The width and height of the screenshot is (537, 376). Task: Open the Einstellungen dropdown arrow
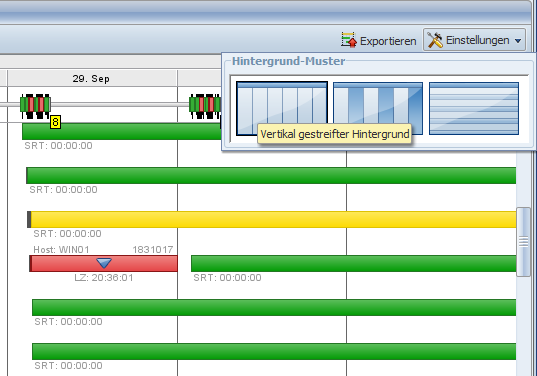(x=518, y=41)
